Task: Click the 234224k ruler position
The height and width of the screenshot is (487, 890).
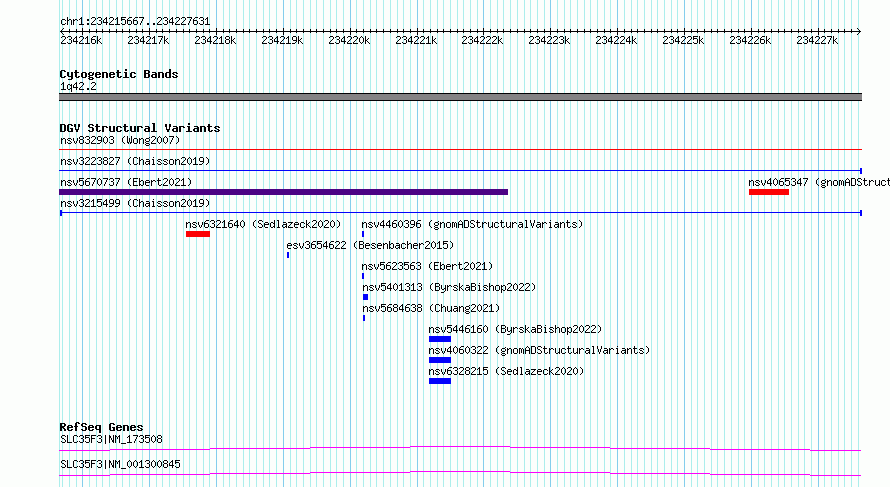Action: point(616,40)
